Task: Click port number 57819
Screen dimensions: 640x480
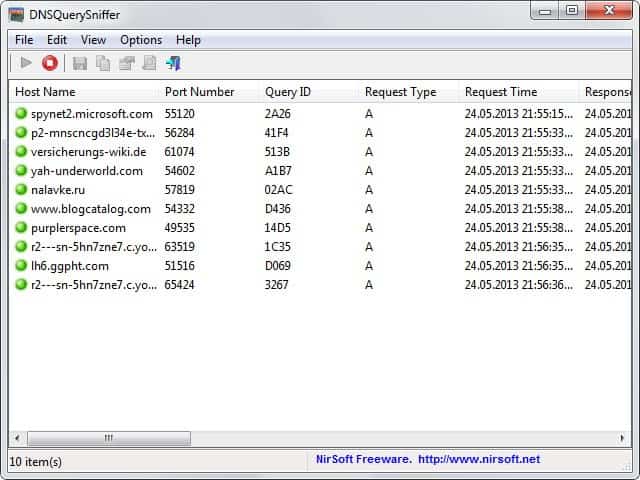Action: point(180,190)
